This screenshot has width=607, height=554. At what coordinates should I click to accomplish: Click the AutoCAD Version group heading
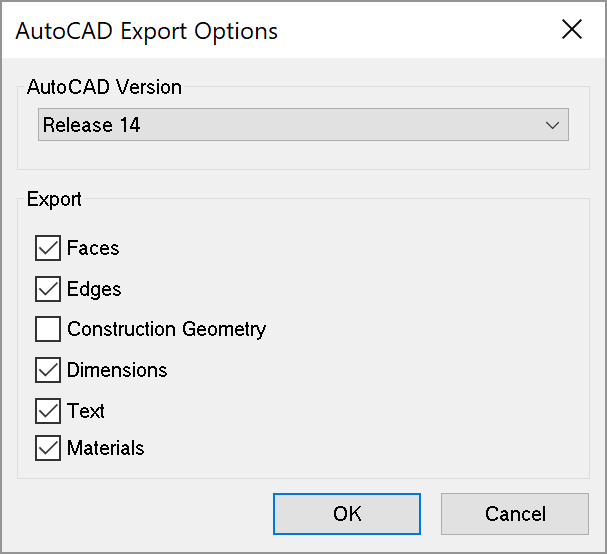click(104, 87)
